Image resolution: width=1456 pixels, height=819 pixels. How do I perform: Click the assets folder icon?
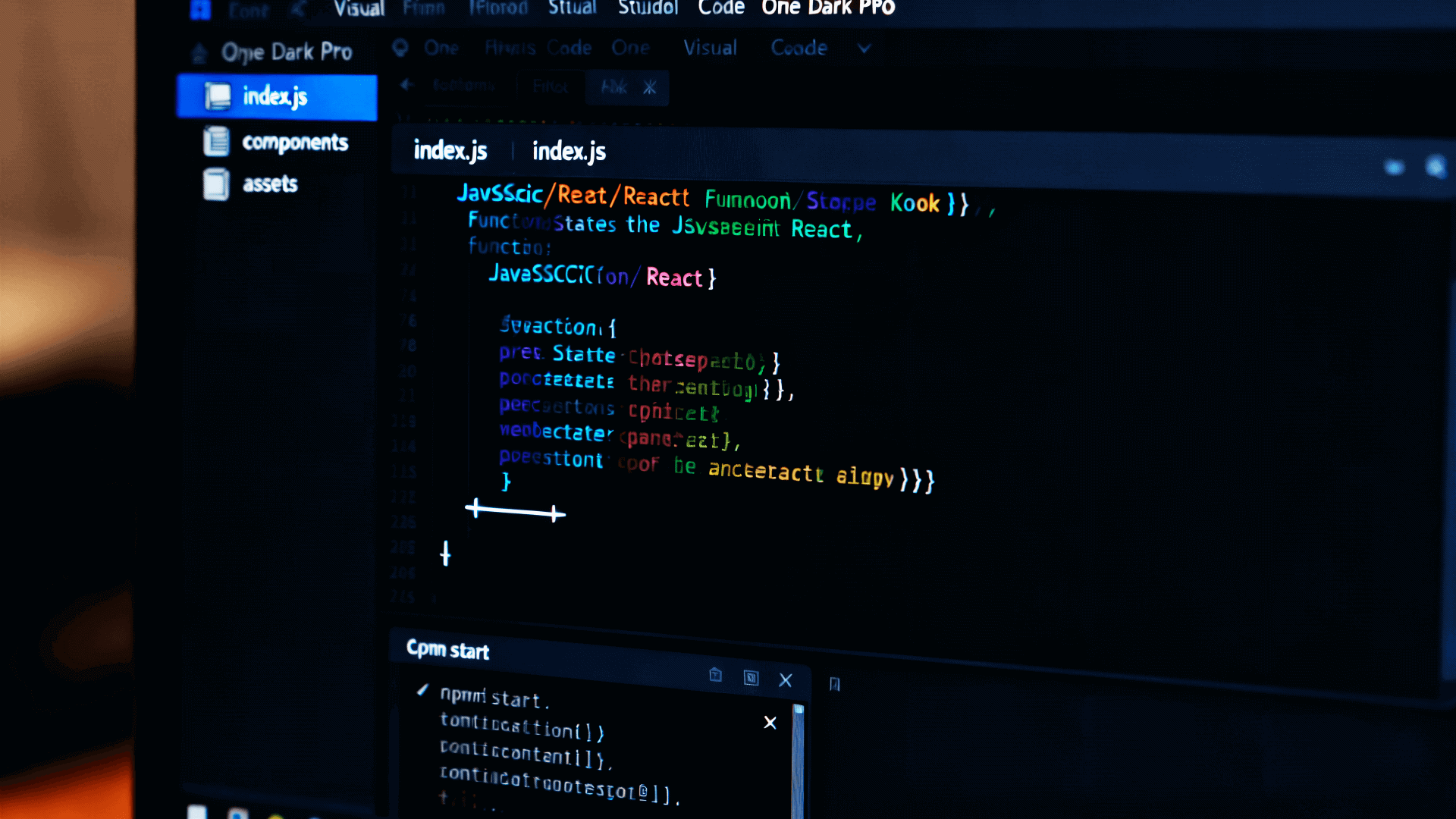point(216,184)
